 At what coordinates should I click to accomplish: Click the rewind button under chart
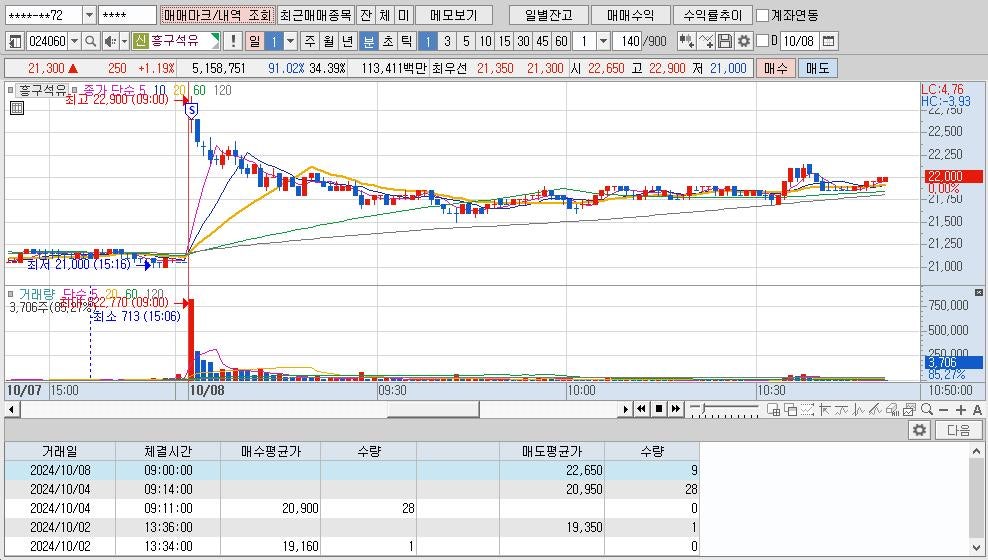(x=641, y=409)
